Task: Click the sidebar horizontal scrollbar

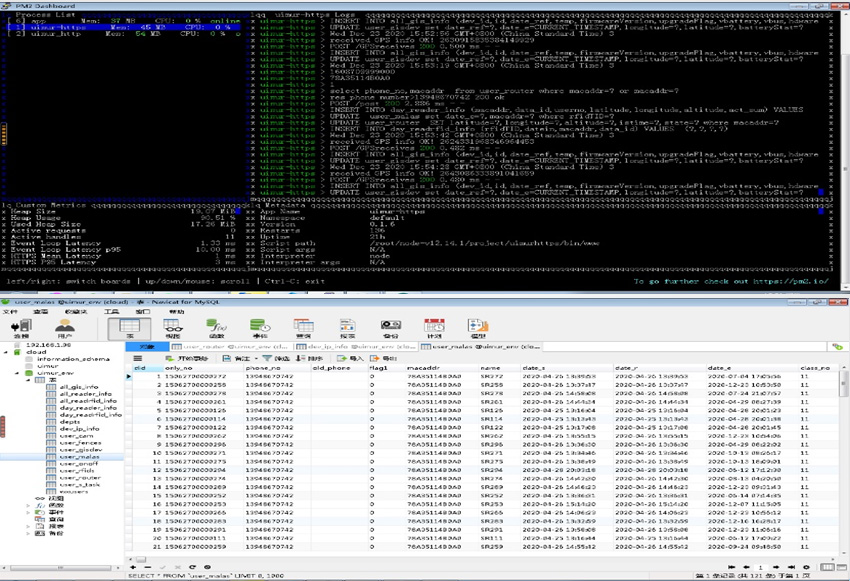Action: click(60, 567)
